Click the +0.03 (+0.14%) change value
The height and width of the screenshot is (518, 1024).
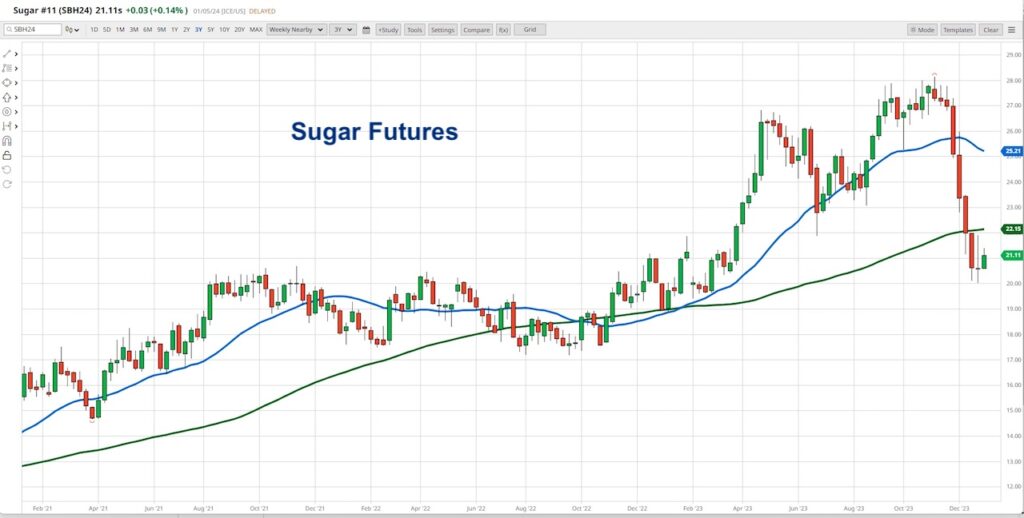click(x=157, y=11)
